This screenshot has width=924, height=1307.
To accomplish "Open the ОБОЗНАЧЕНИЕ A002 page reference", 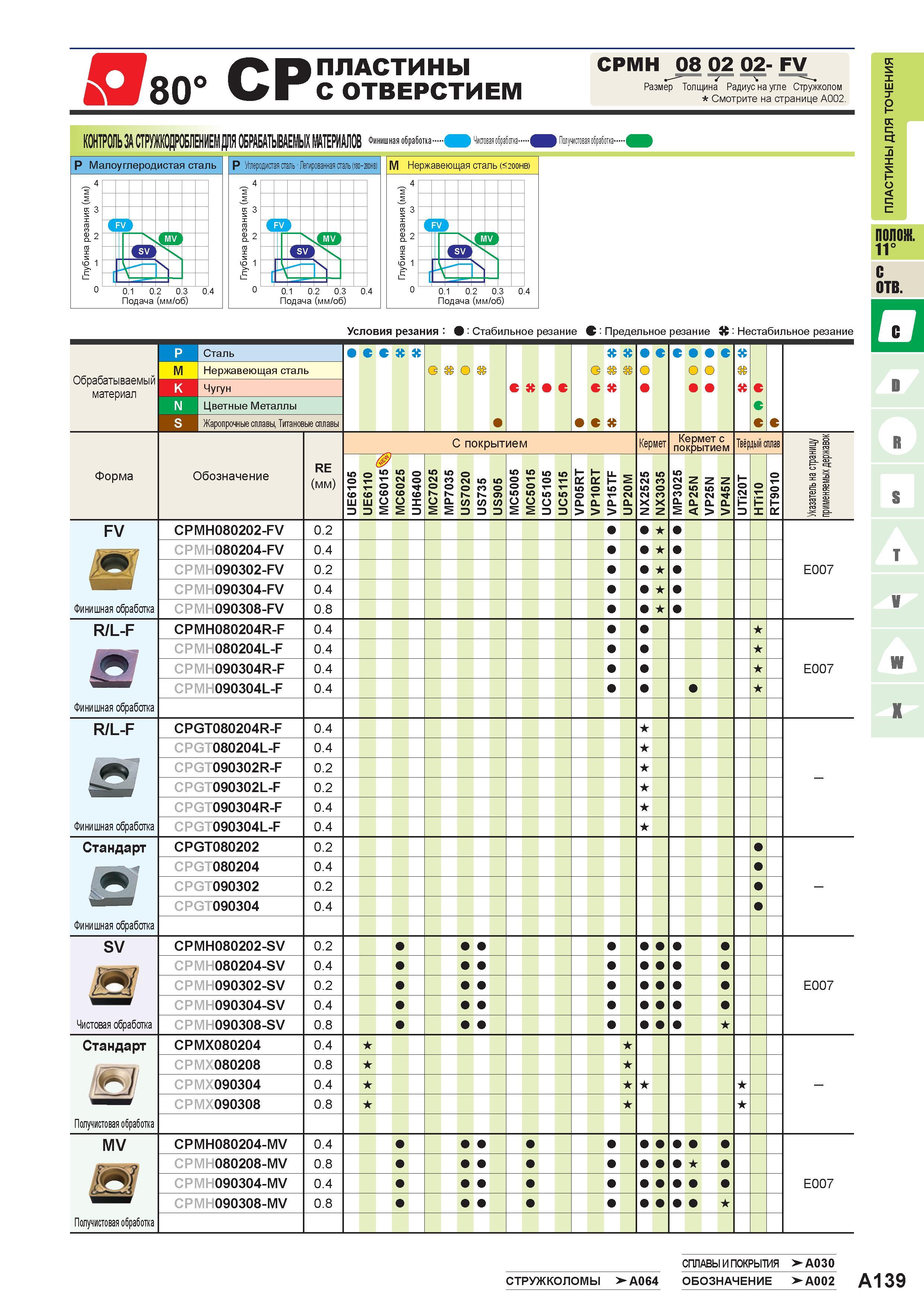I will [x=758, y=1281].
